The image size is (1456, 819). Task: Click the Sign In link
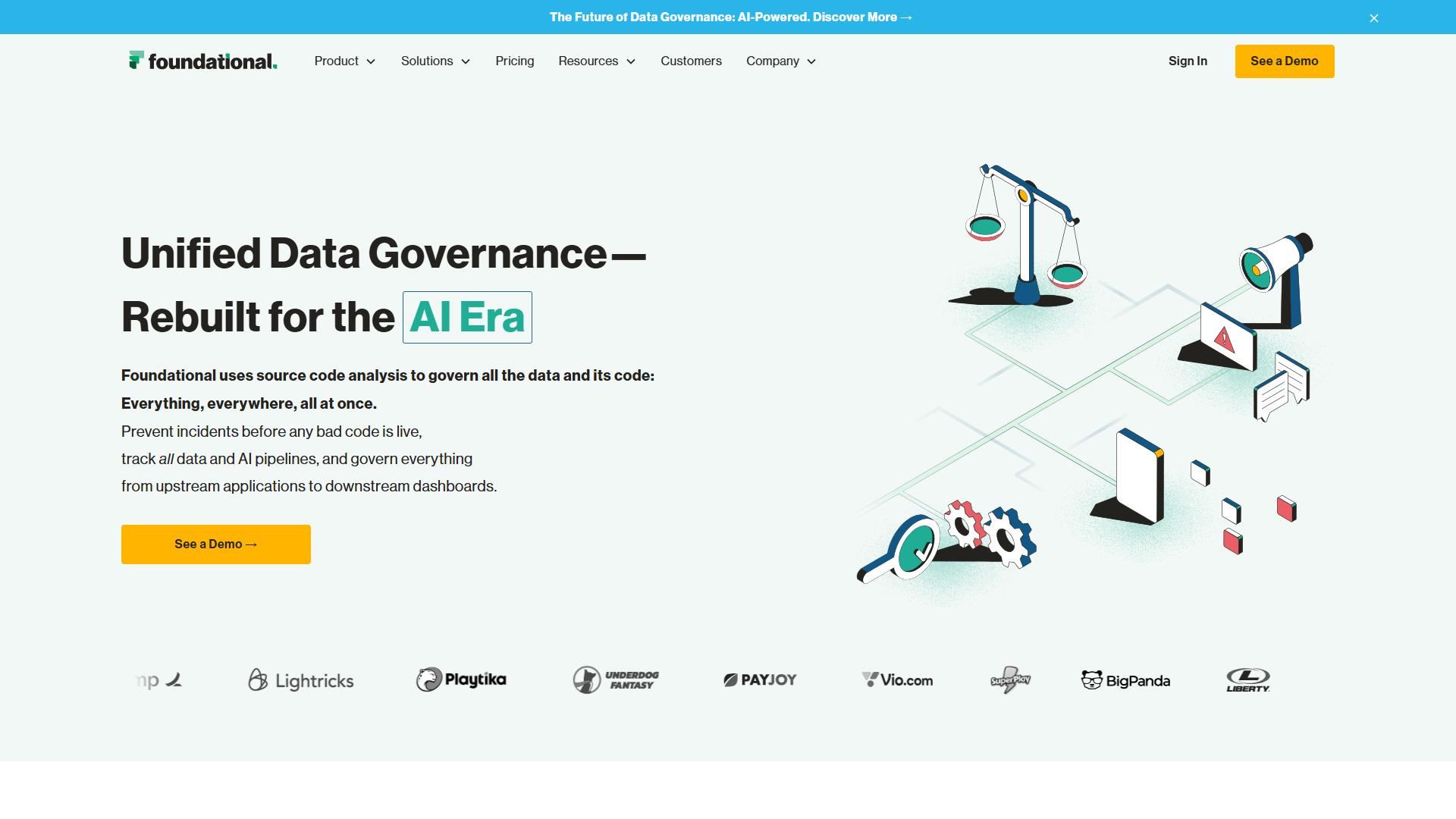tap(1188, 61)
